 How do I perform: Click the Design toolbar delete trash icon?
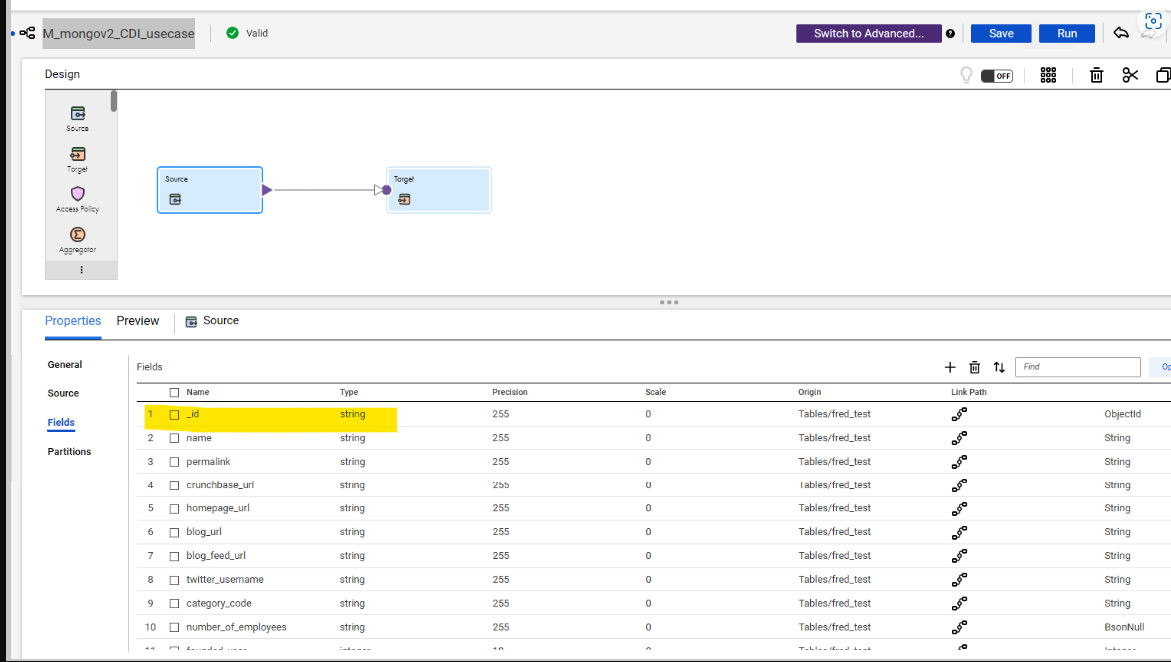1096,75
